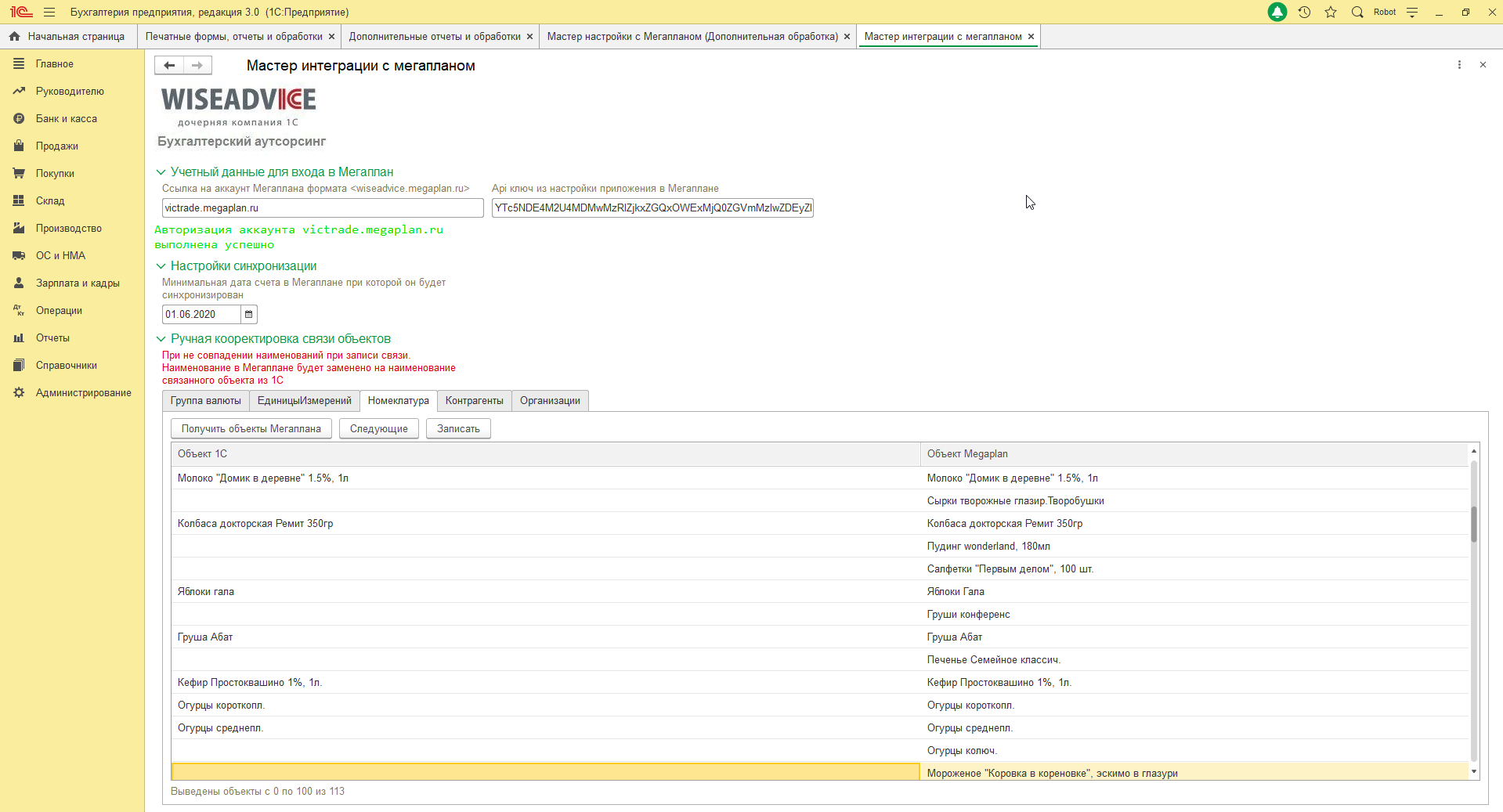Click the Следующие button
This screenshot has height=812, width=1503.
[379, 428]
